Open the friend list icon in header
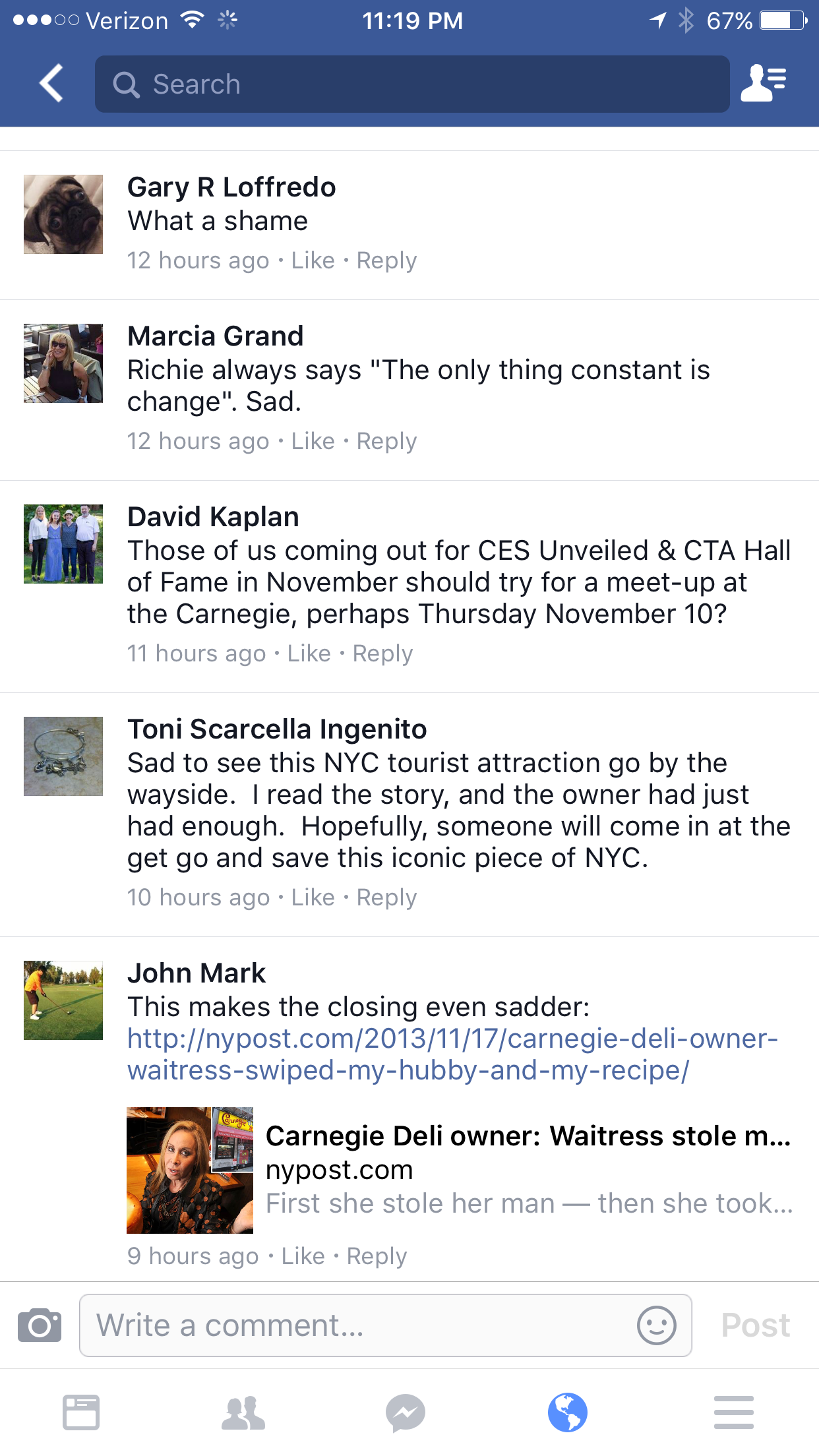Viewport: 819px width, 1456px height. pos(764,84)
